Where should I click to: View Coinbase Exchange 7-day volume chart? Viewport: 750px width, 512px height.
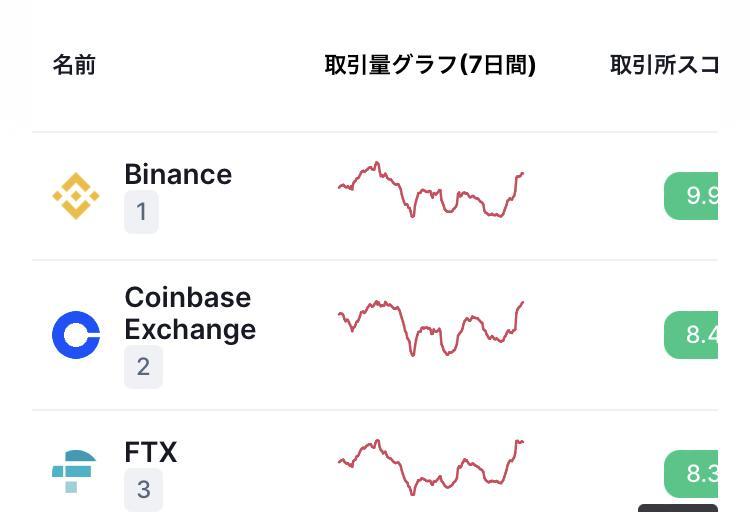pos(431,328)
